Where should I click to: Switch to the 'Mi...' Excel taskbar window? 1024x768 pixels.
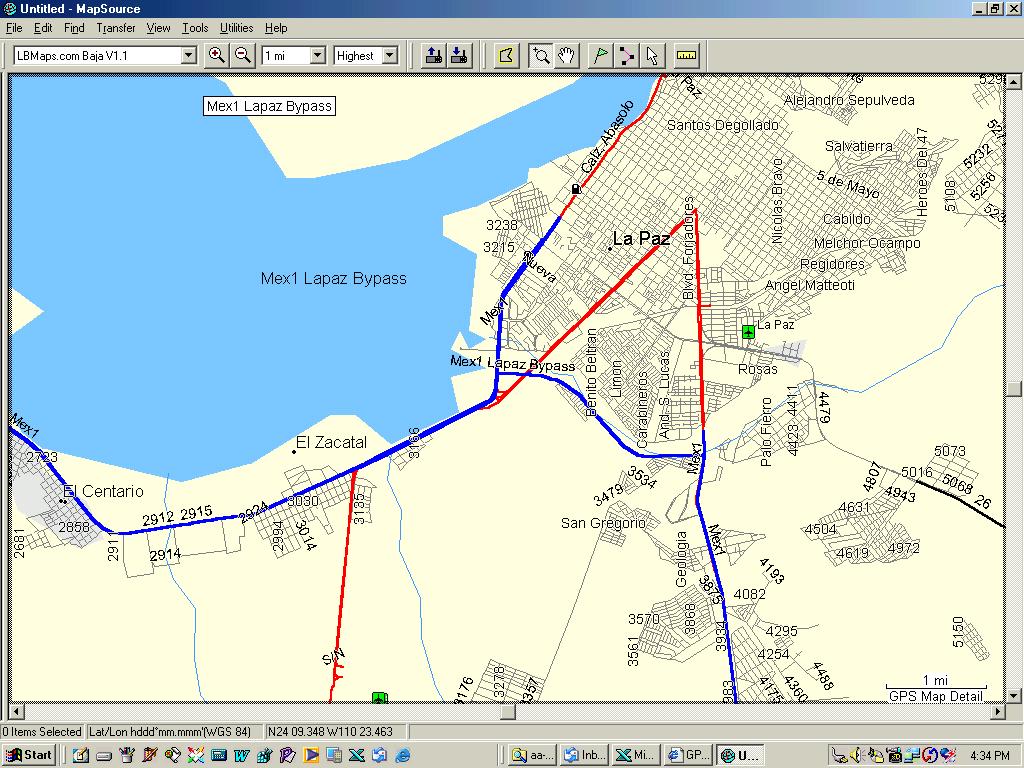tap(635, 755)
